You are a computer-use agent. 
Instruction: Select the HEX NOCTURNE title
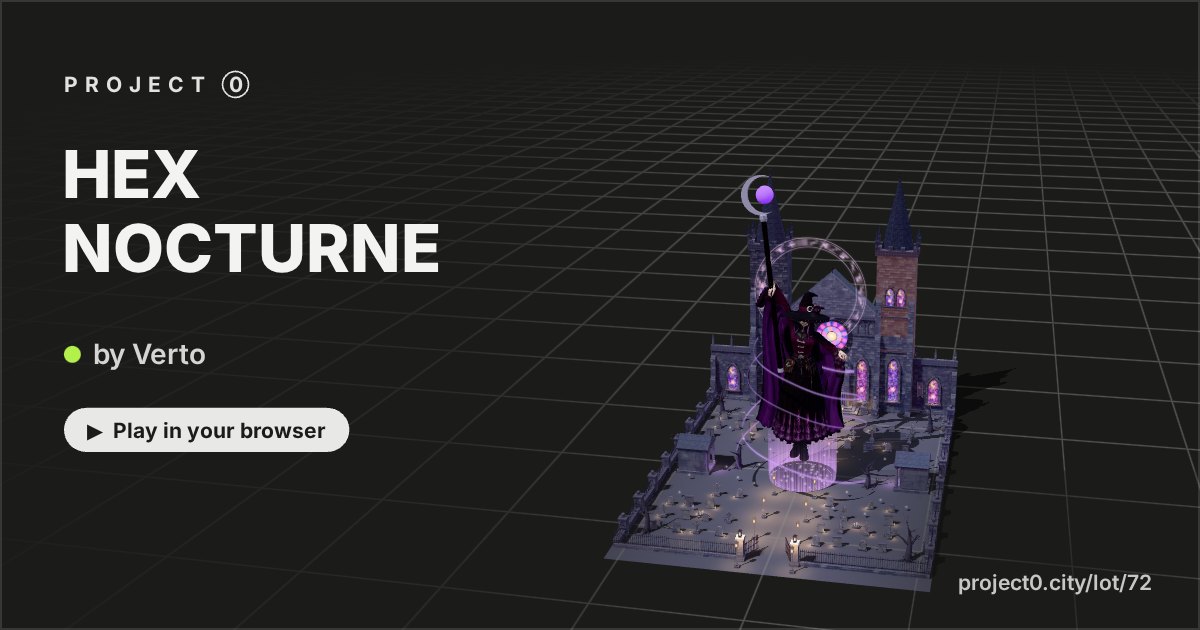point(252,213)
